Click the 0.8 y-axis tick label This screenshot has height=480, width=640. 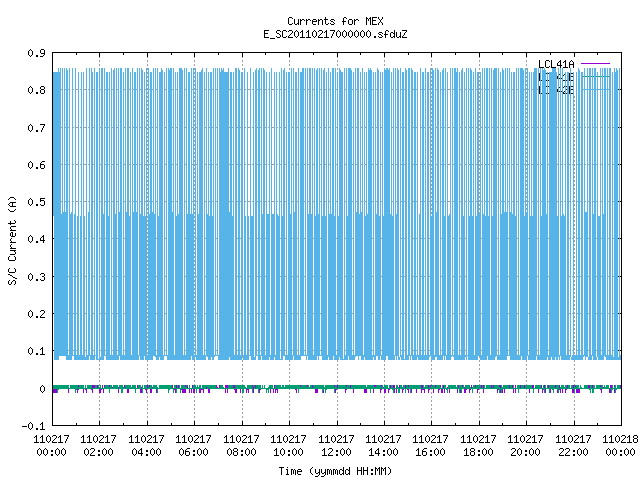click(x=36, y=90)
